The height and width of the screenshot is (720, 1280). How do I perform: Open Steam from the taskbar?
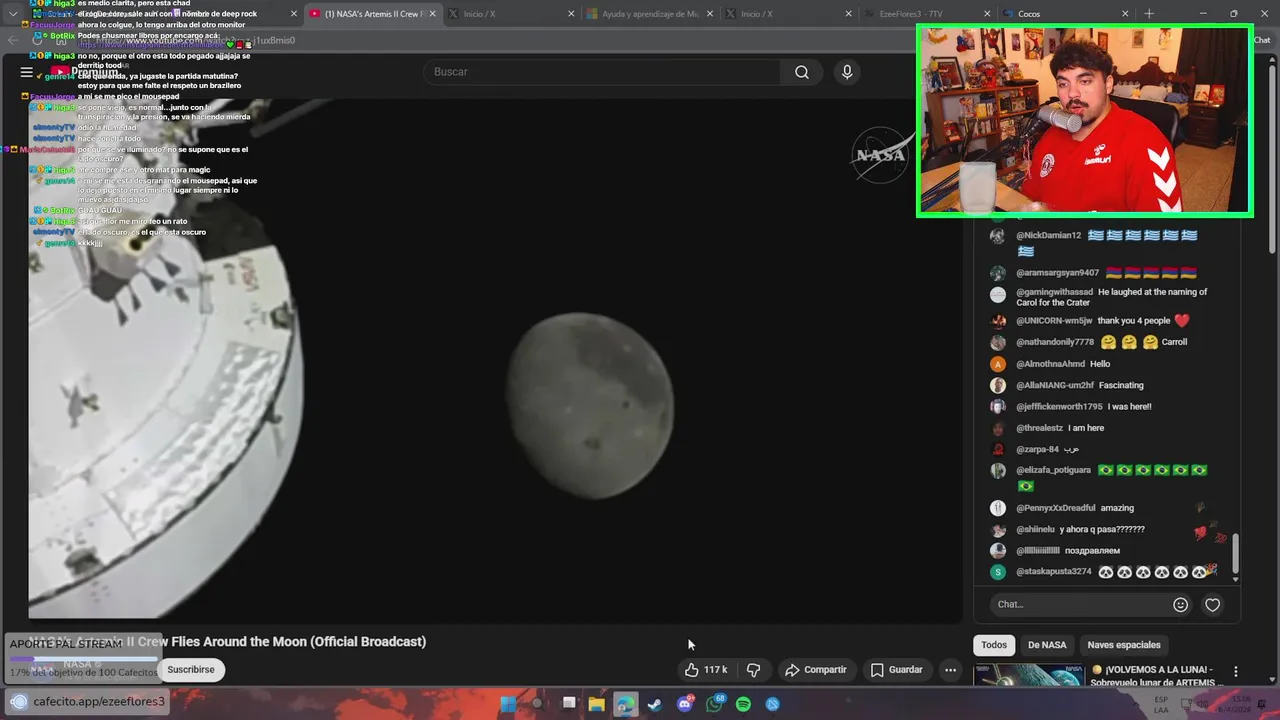point(655,704)
